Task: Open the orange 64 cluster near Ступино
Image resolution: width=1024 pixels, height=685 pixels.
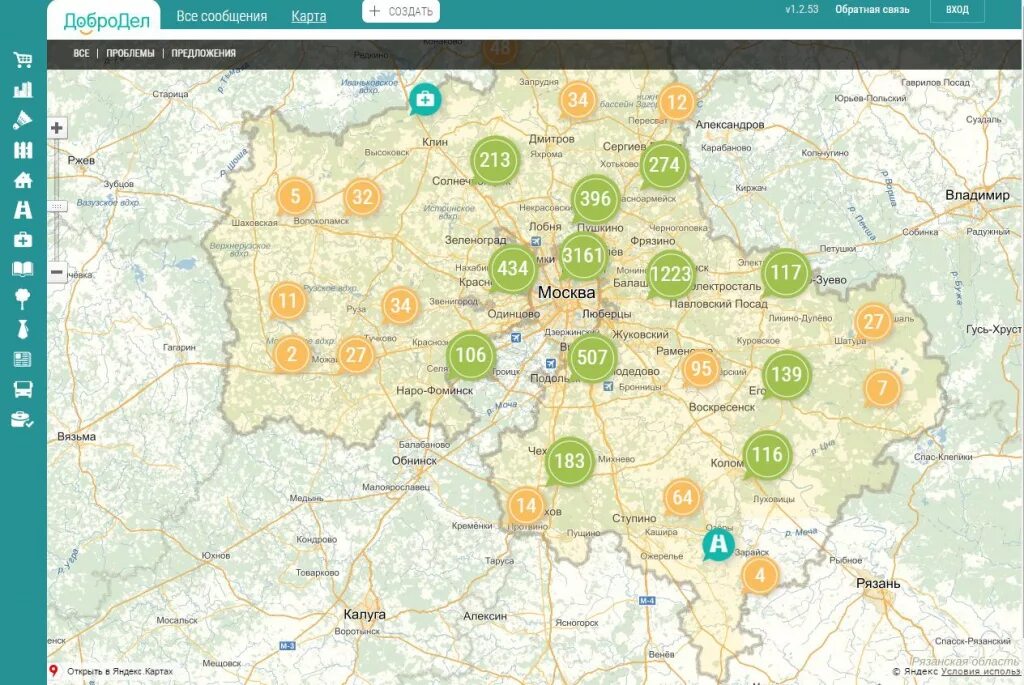Action: coord(682,498)
